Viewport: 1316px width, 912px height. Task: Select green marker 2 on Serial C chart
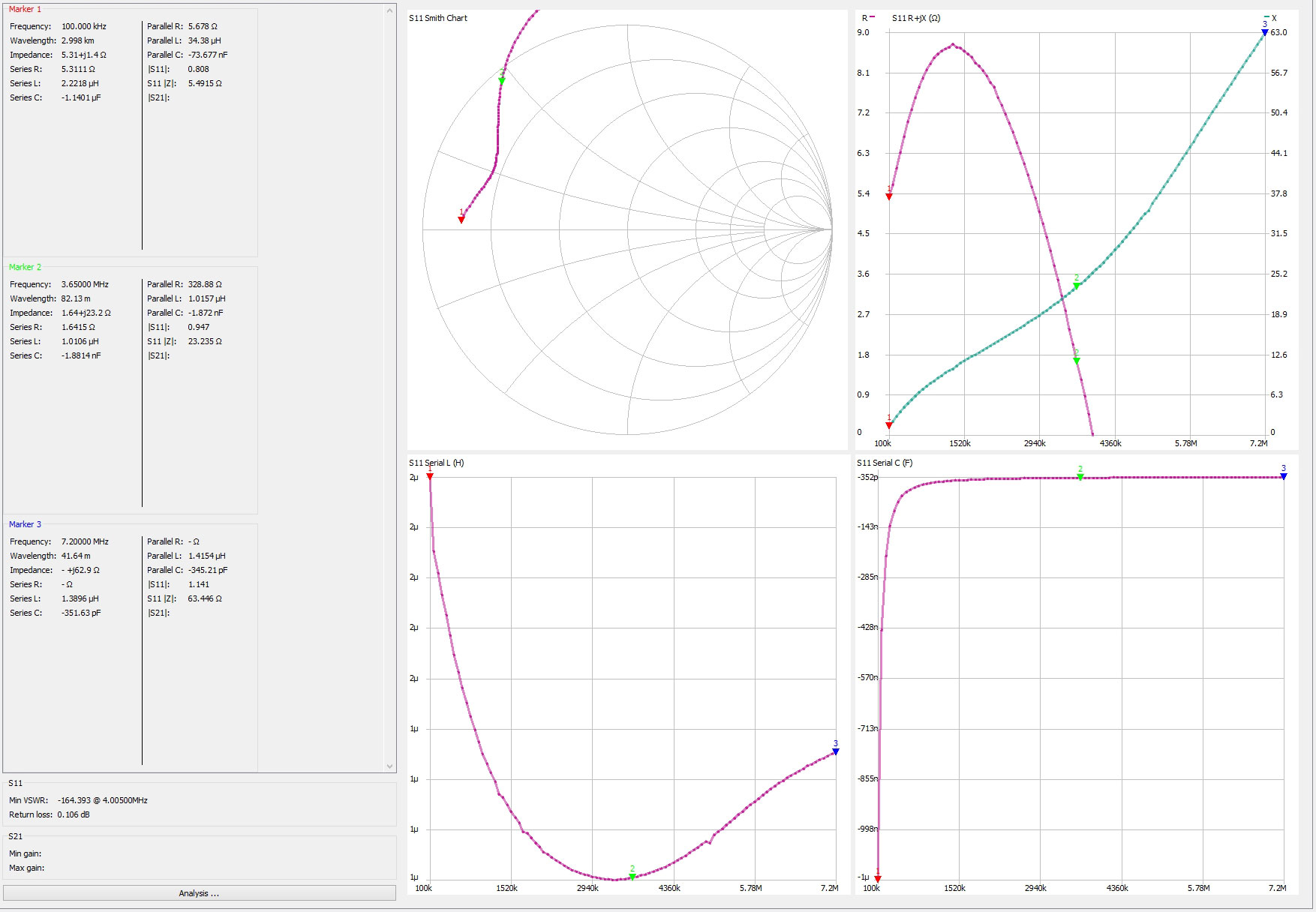[1080, 477]
